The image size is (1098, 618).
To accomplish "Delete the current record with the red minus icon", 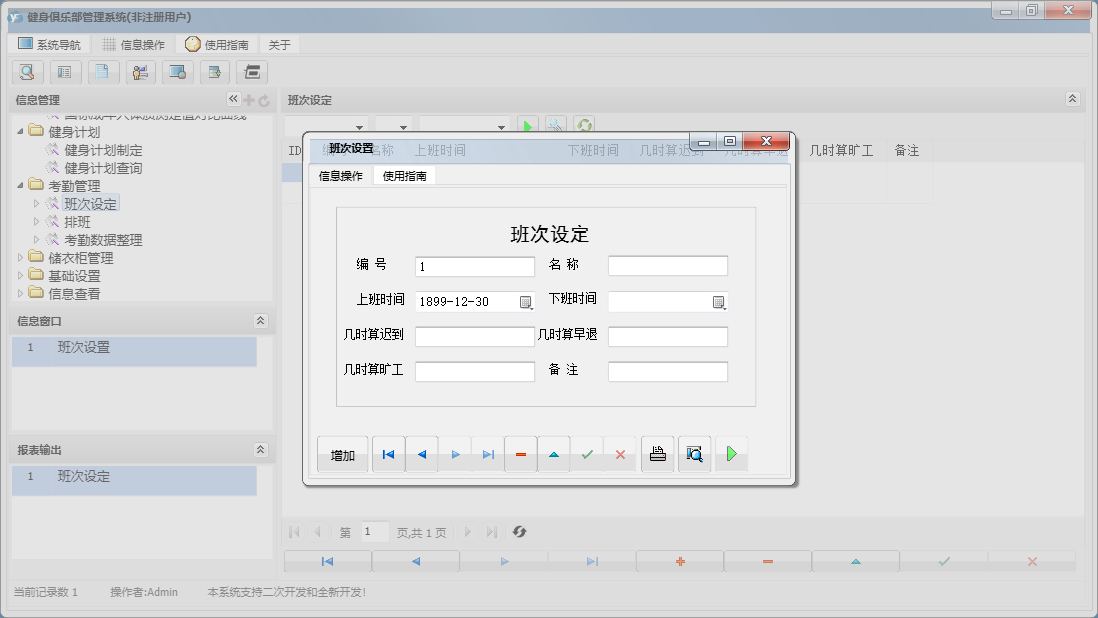I will [520, 453].
